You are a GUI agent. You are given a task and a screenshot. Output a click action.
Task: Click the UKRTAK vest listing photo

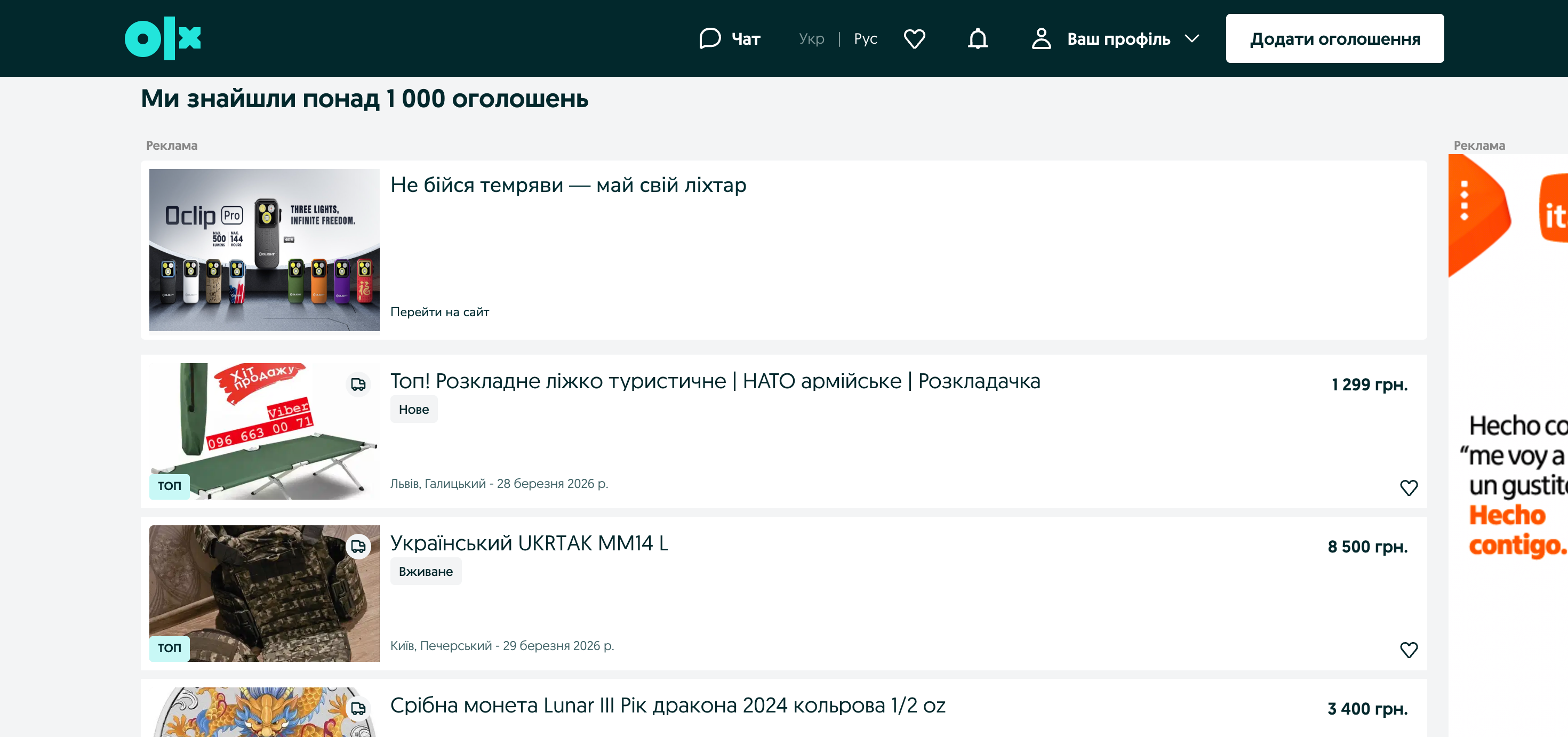pyautogui.click(x=264, y=593)
